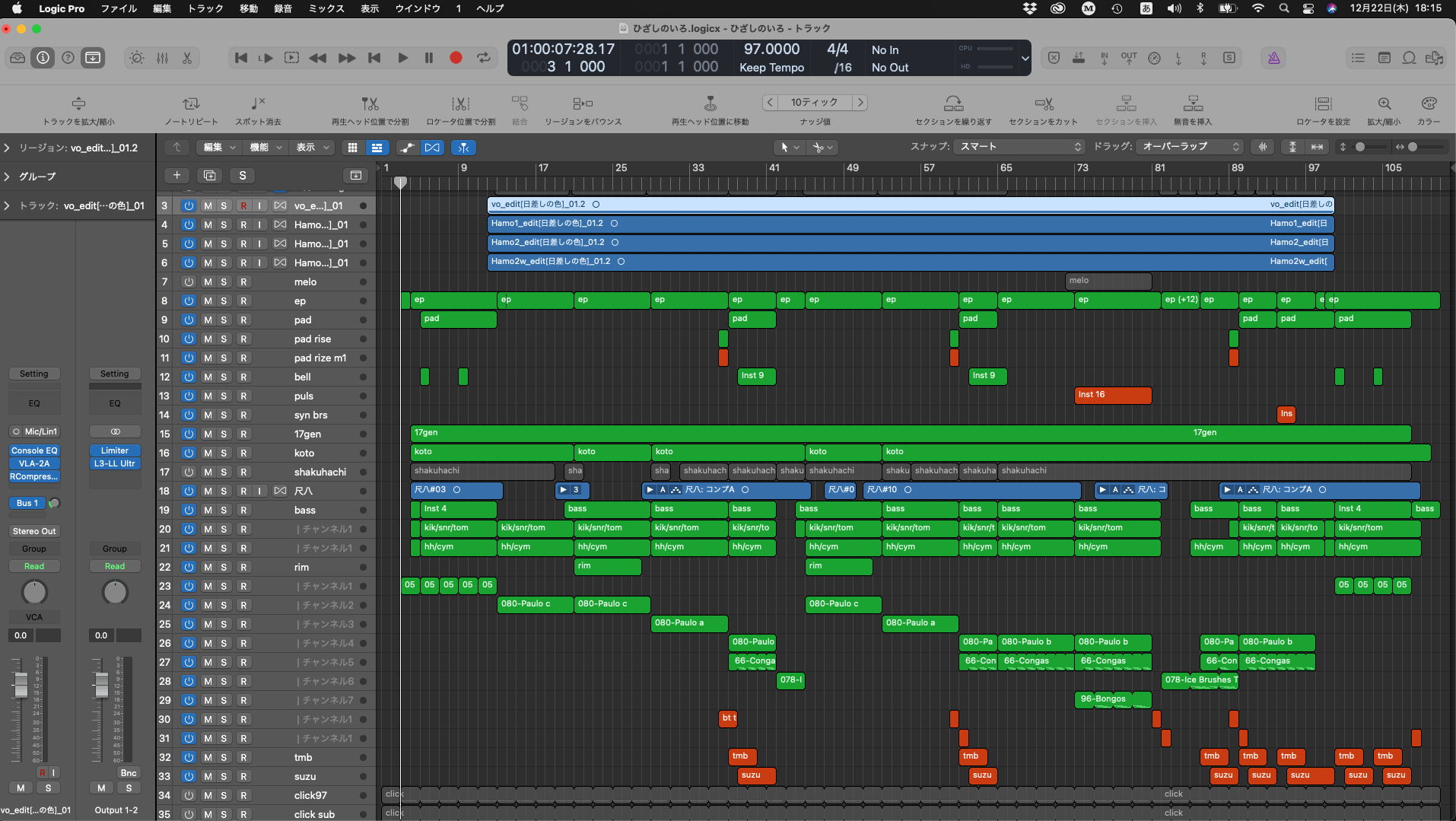Open the Mixer from the control bar
This screenshot has height=821, width=1456.
pos(163,58)
